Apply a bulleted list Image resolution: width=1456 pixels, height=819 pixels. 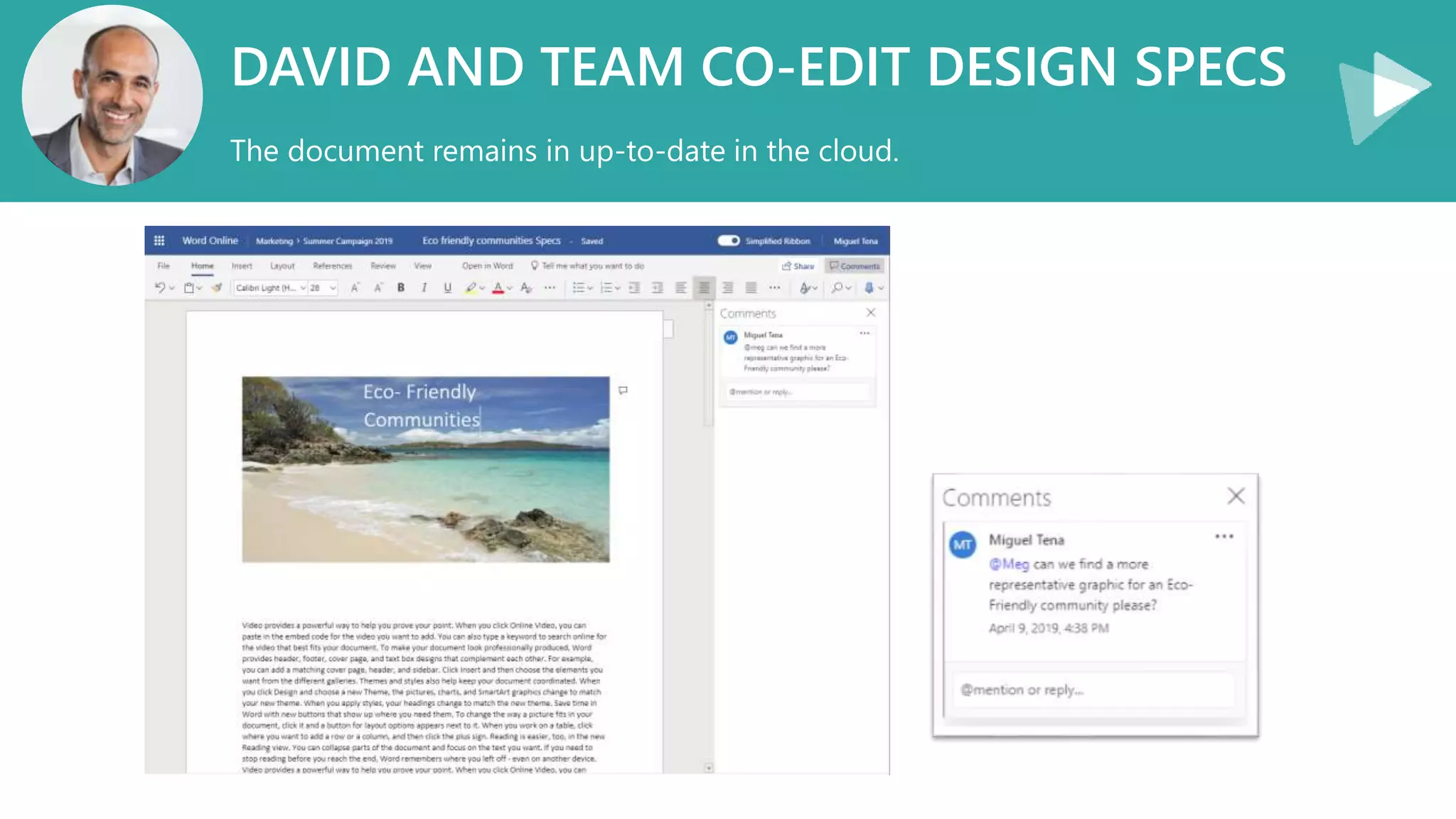pos(579,288)
